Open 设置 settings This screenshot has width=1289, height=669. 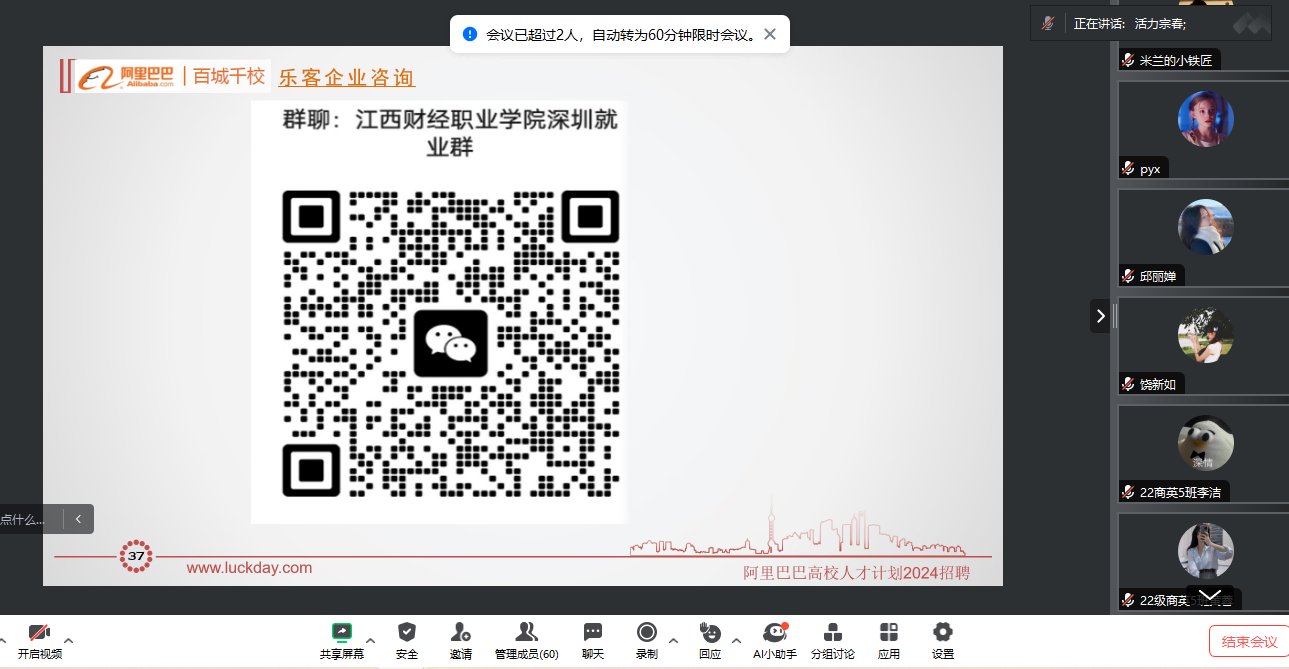(x=942, y=638)
